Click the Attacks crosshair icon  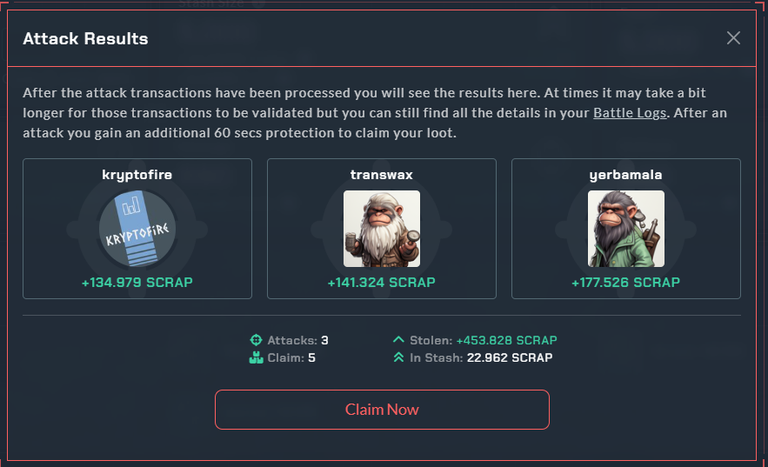(x=256, y=340)
